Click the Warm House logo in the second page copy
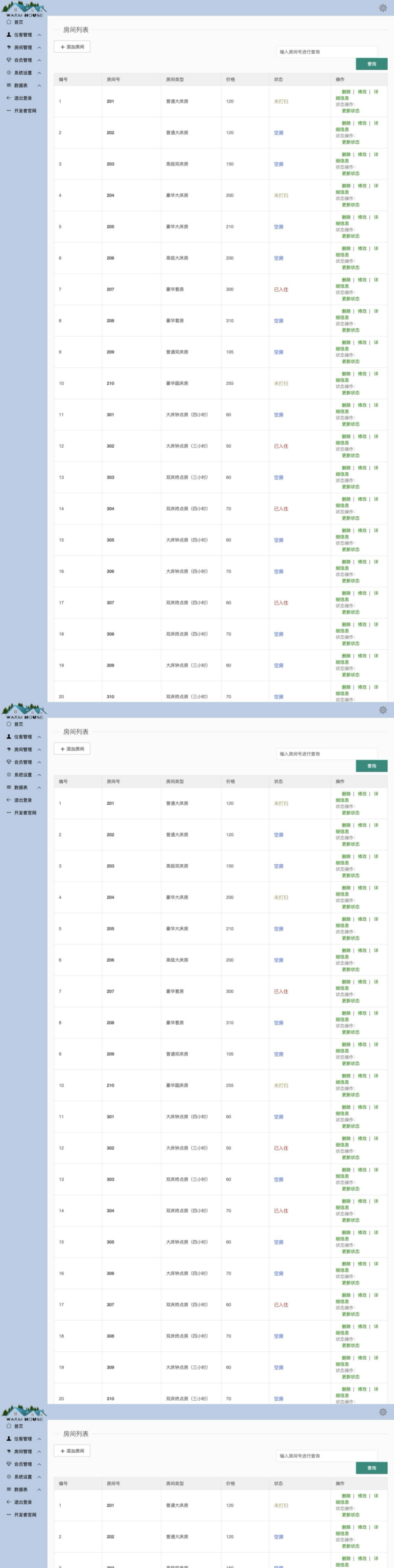The width and height of the screenshot is (394, 1568). pyautogui.click(x=25, y=710)
